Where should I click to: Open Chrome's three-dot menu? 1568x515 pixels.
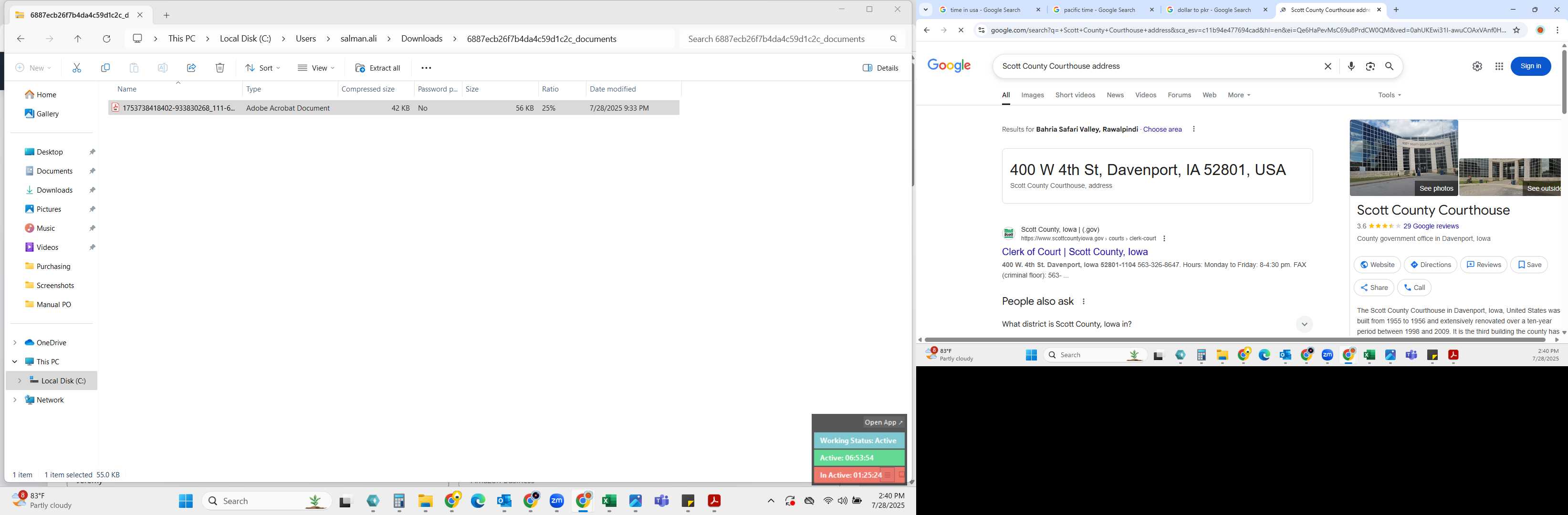click(x=1558, y=30)
